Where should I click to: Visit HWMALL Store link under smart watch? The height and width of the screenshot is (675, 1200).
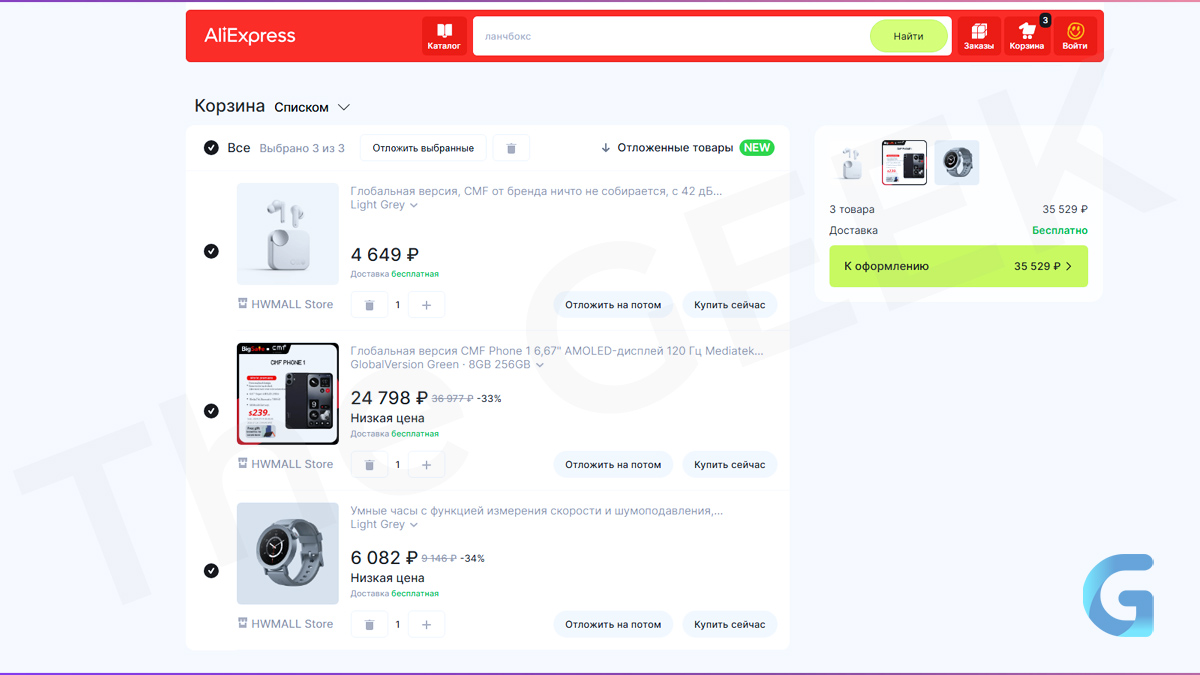[x=292, y=624]
